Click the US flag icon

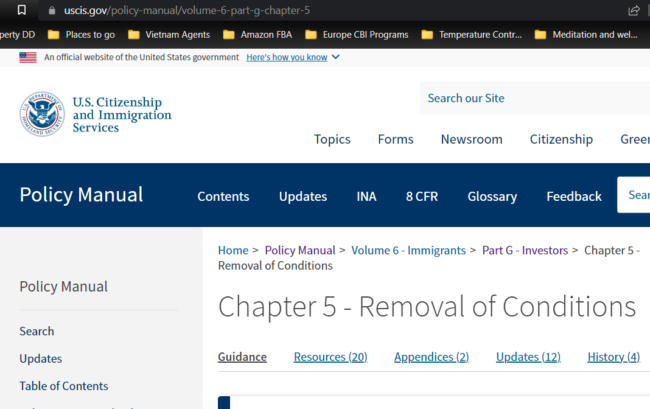pos(28,57)
